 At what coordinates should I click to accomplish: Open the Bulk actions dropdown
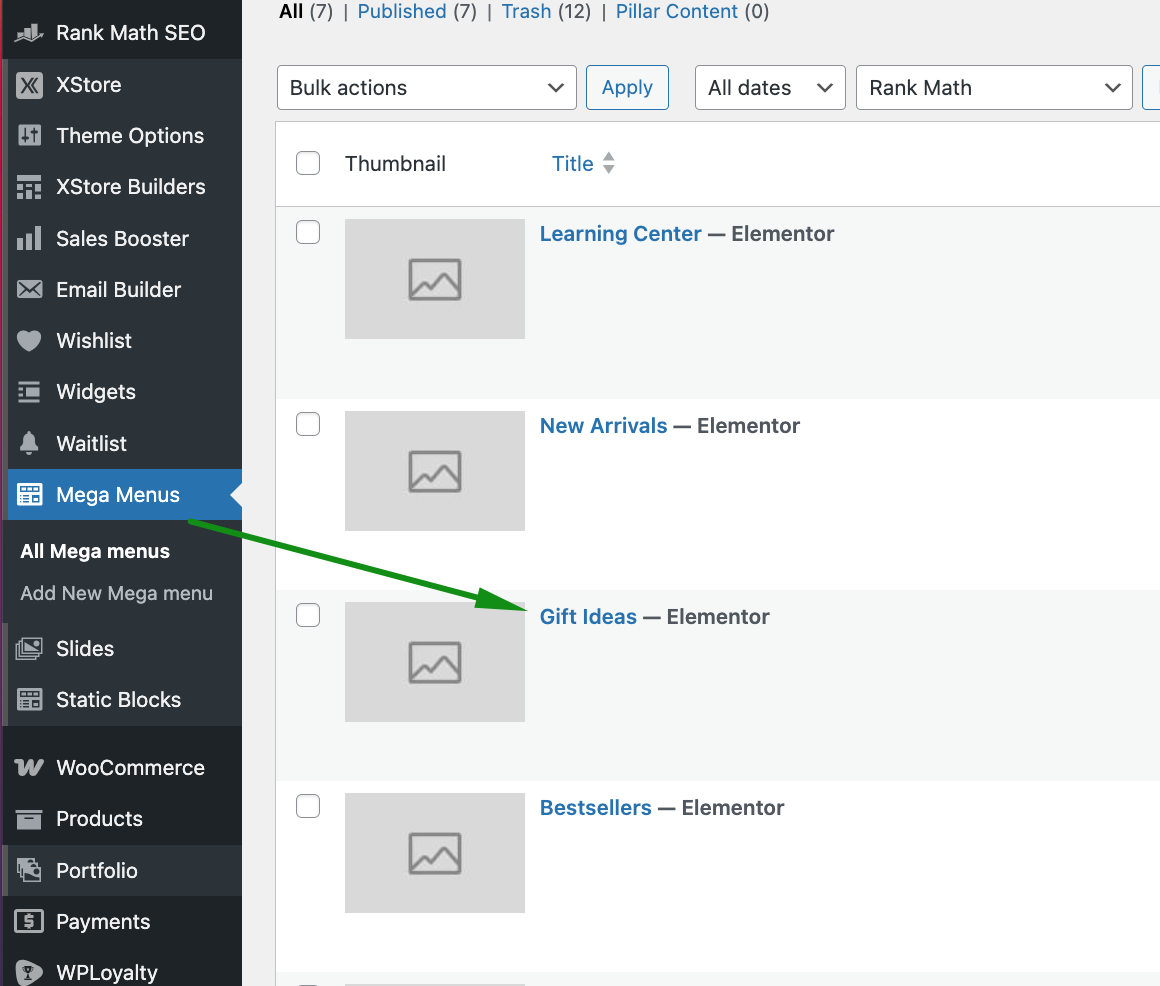[x=427, y=88]
